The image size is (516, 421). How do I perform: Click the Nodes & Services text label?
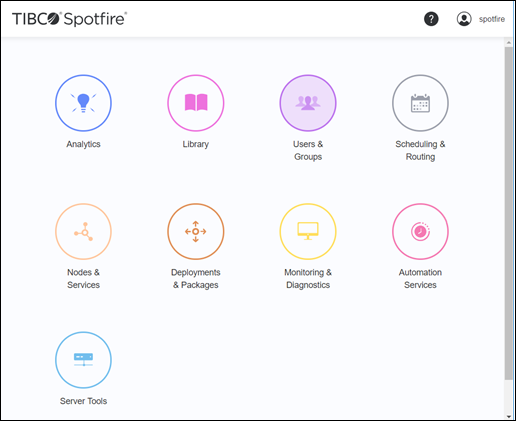(x=83, y=279)
